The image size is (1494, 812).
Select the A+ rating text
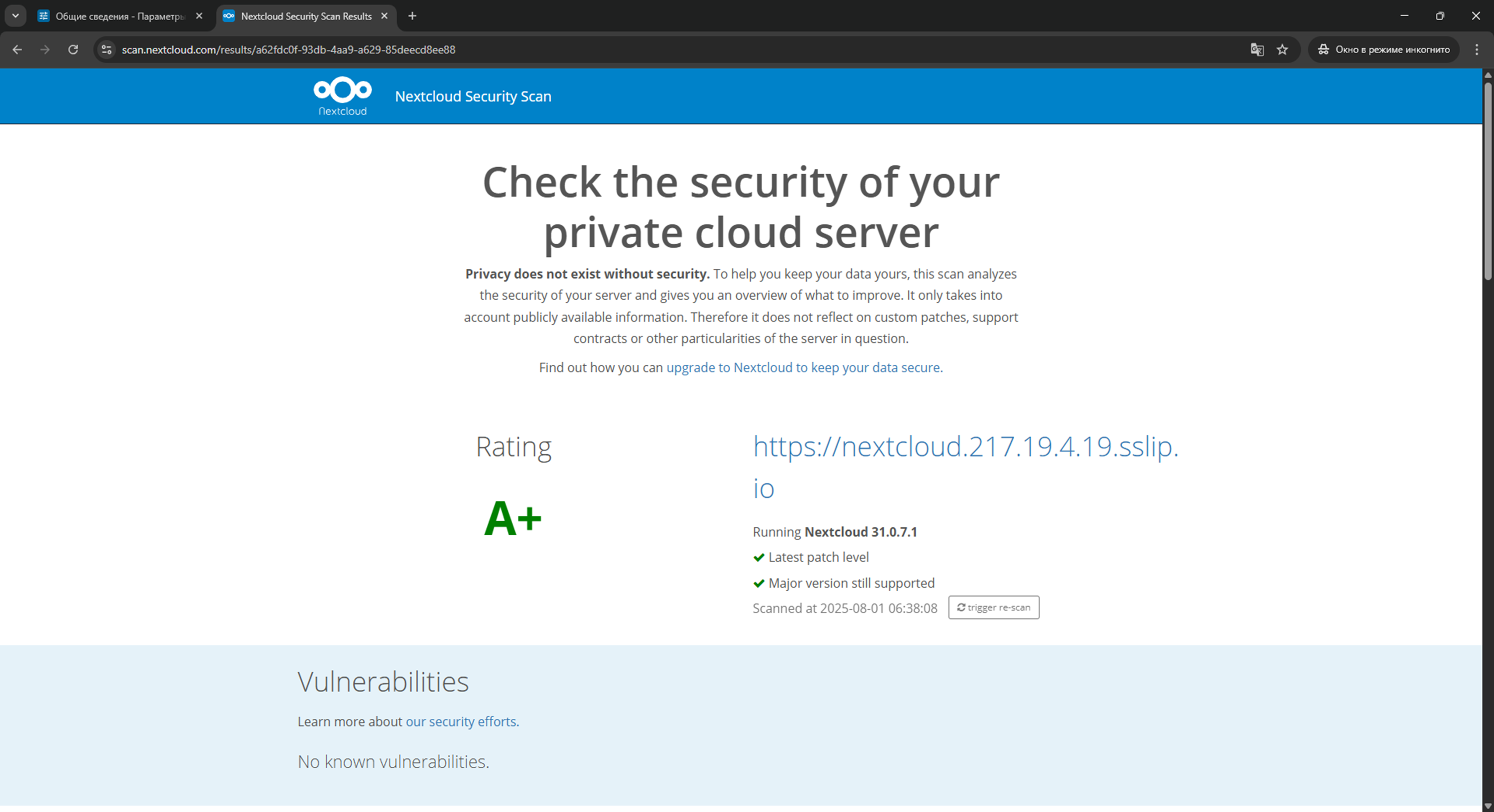coord(513,518)
